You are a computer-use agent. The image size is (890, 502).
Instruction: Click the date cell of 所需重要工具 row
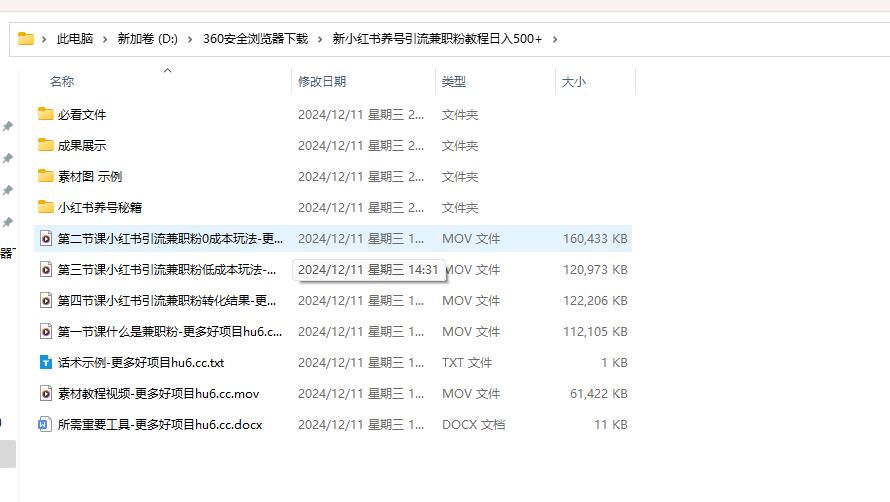coord(361,424)
